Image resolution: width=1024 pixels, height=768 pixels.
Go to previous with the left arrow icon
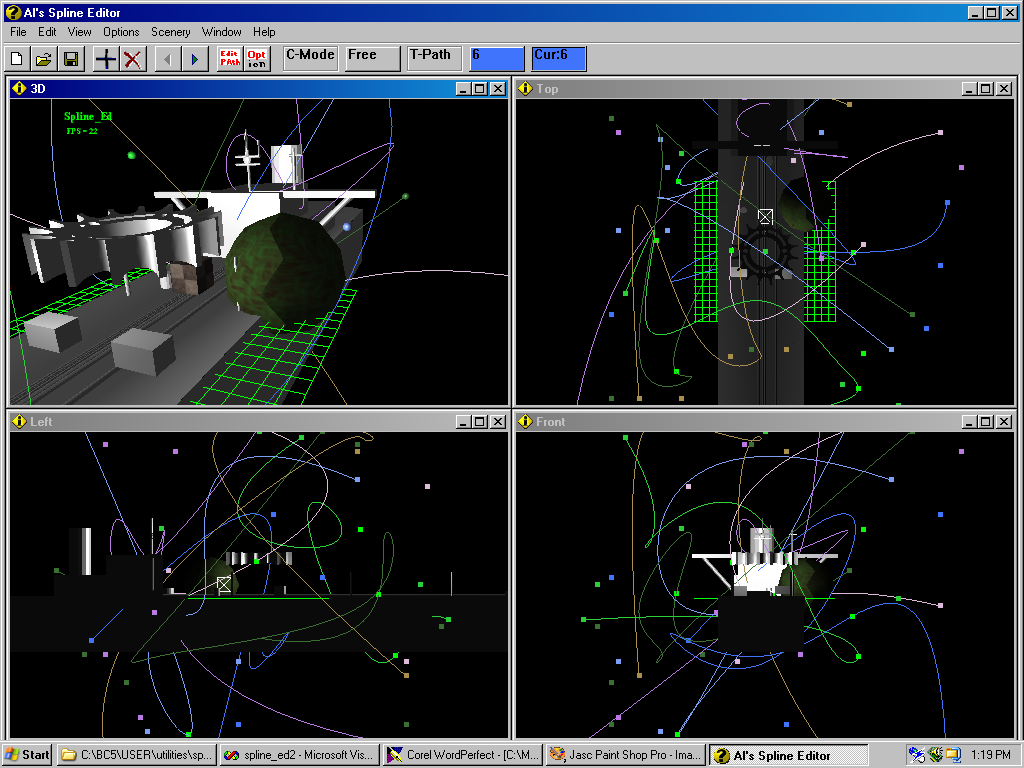tap(167, 59)
